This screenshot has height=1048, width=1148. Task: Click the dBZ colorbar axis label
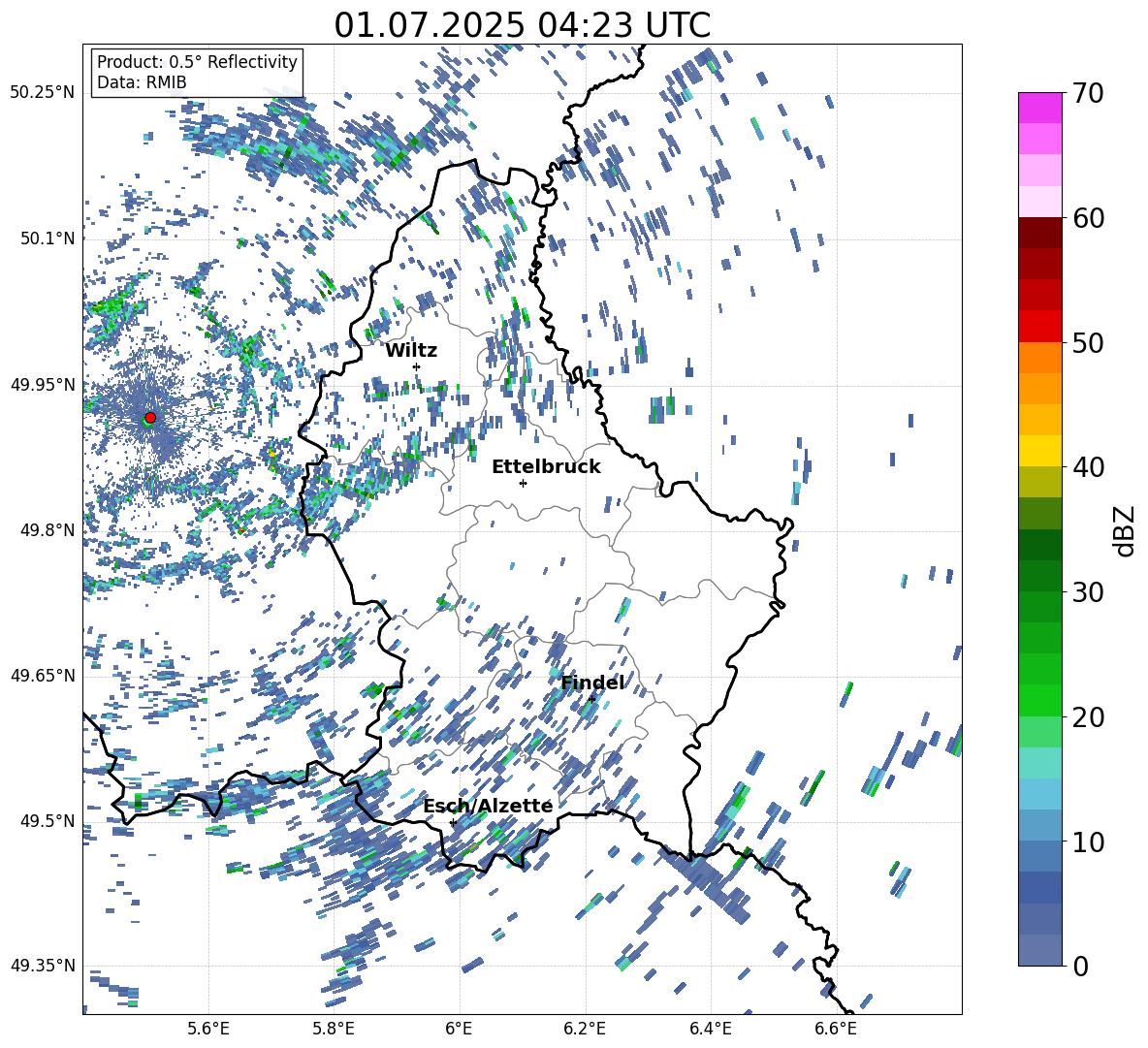click(1123, 530)
